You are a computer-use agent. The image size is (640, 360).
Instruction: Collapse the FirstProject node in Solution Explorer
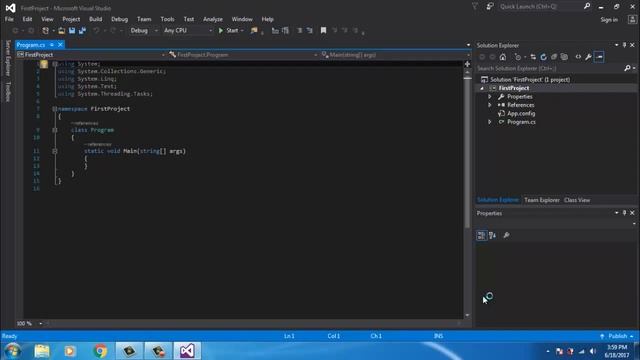tap(482, 88)
